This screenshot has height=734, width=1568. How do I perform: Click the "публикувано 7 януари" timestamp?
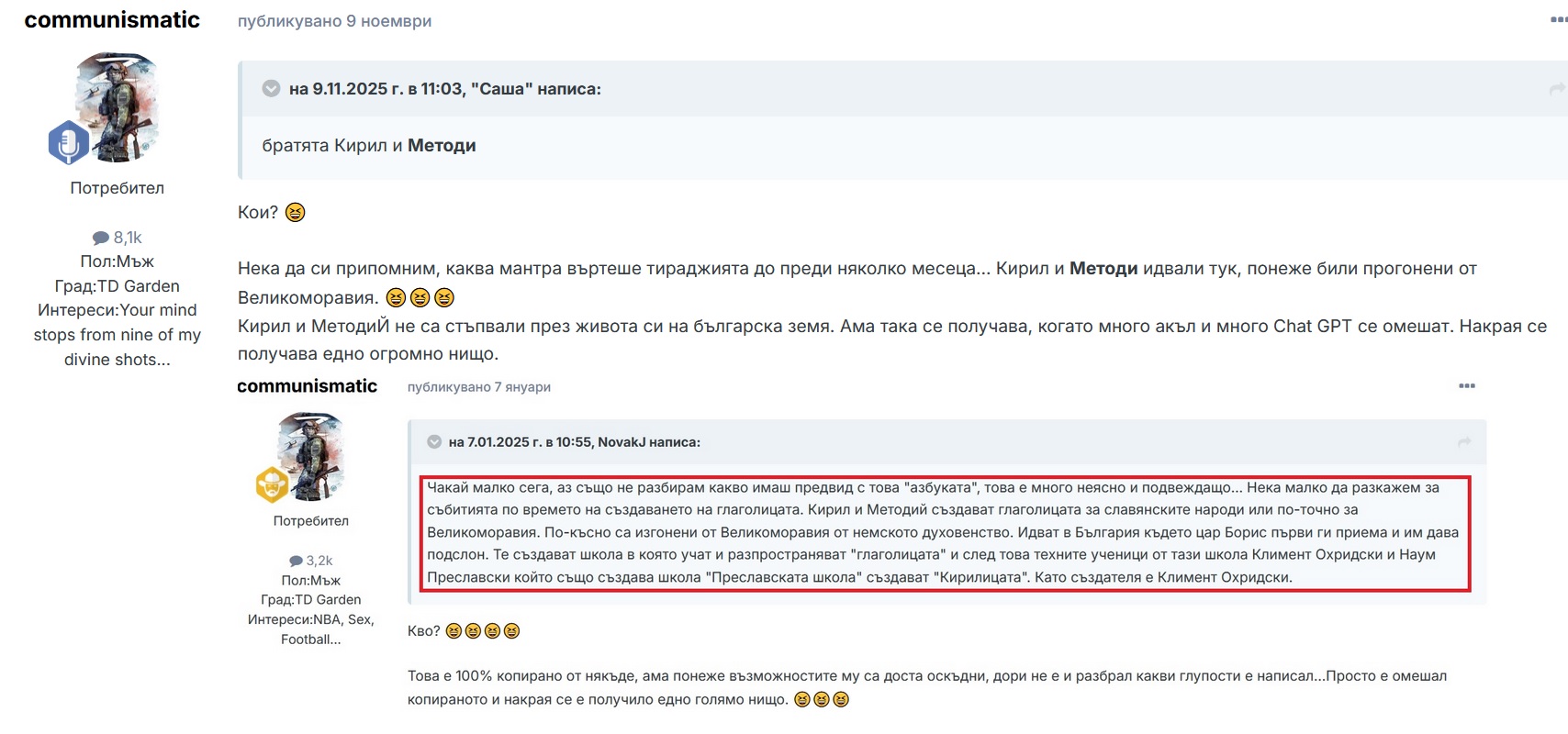tap(479, 387)
